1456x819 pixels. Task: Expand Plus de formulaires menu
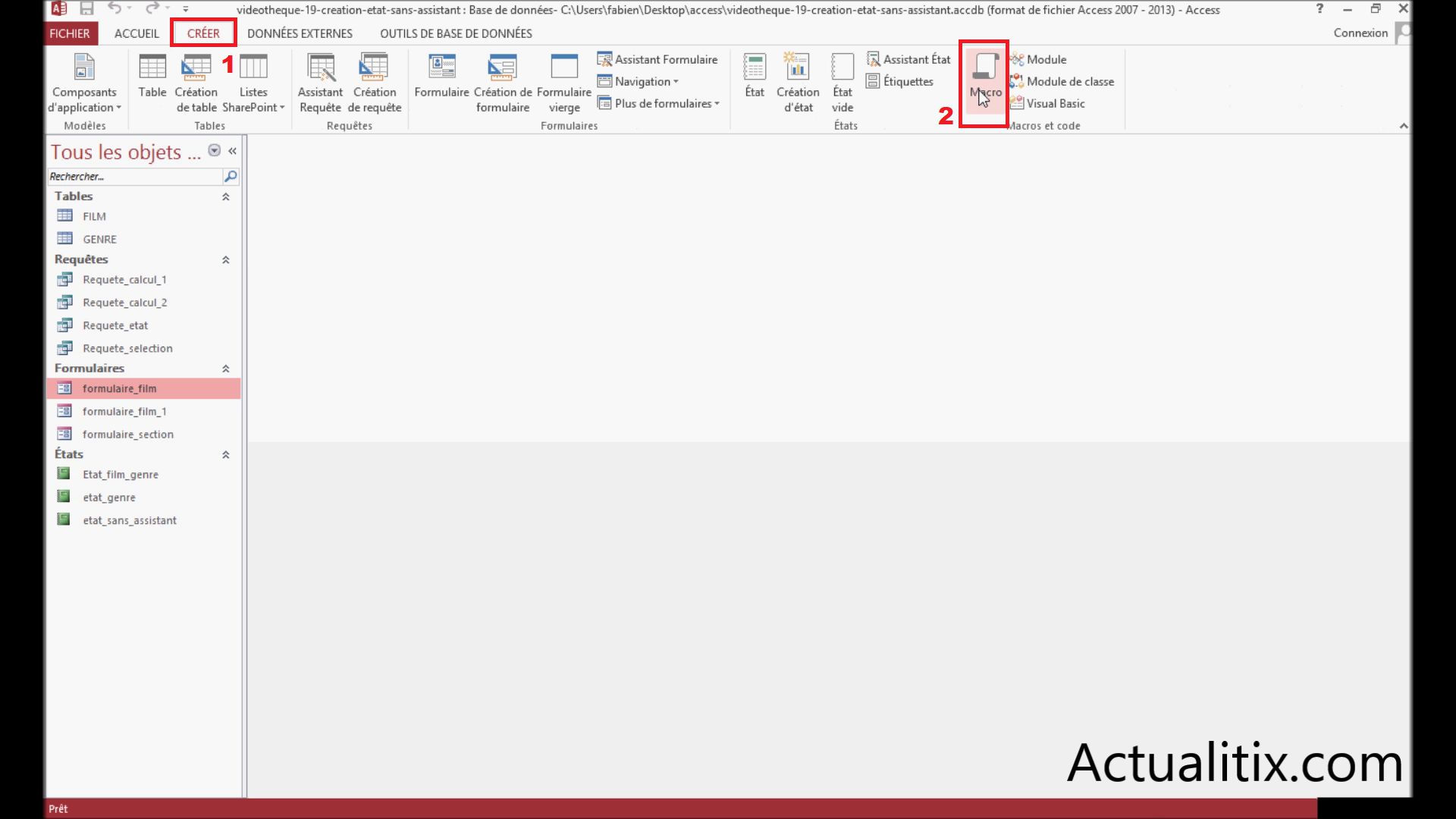click(658, 103)
